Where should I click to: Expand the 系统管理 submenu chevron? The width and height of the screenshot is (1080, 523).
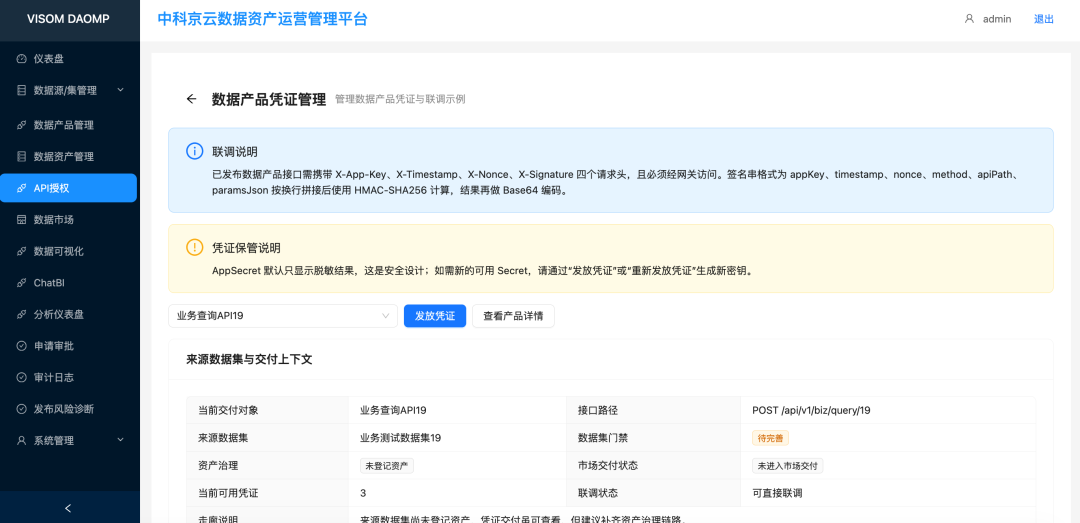click(x=121, y=440)
